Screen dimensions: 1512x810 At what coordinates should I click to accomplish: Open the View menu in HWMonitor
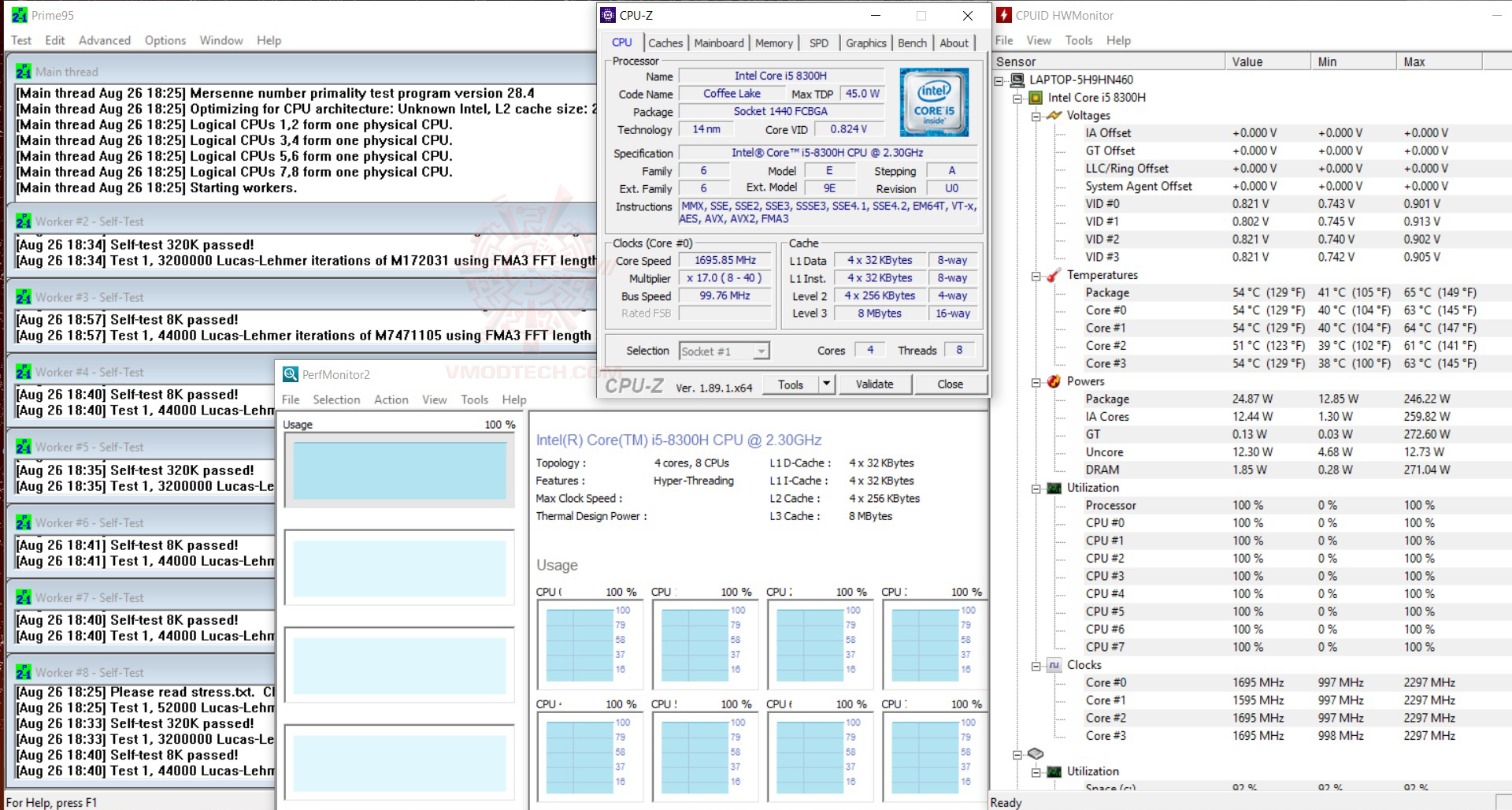tap(1039, 40)
